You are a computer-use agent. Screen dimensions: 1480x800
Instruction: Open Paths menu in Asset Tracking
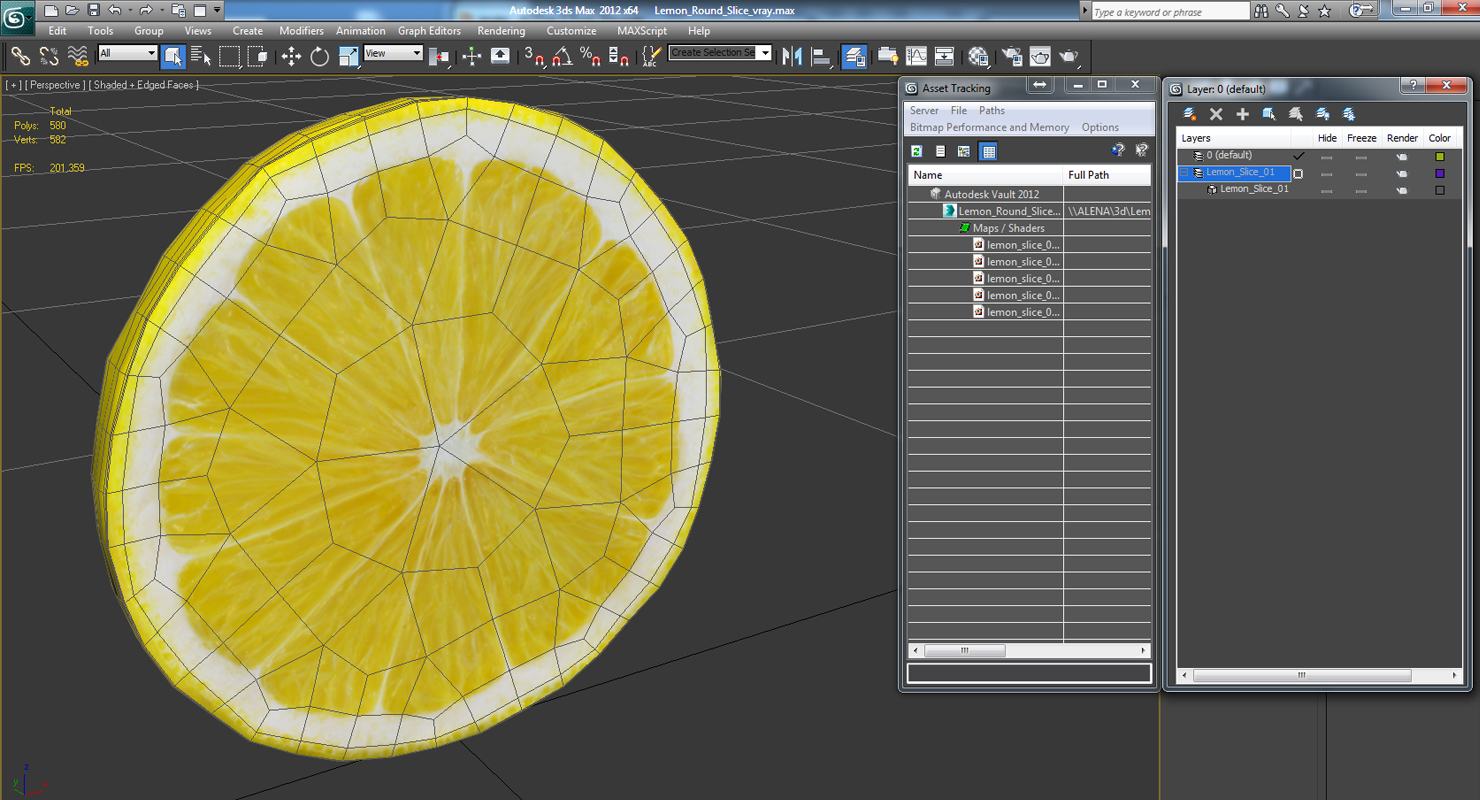coord(992,111)
